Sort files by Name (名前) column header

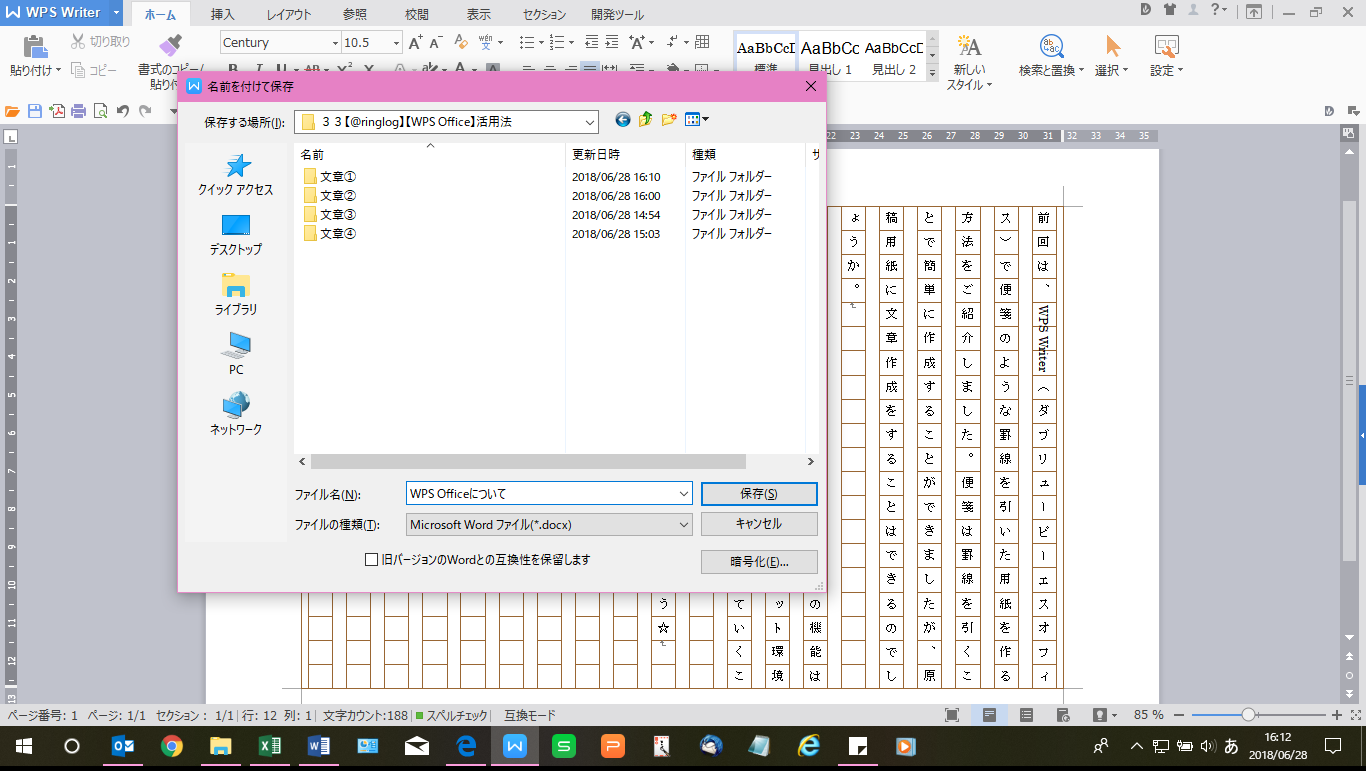tap(430, 154)
